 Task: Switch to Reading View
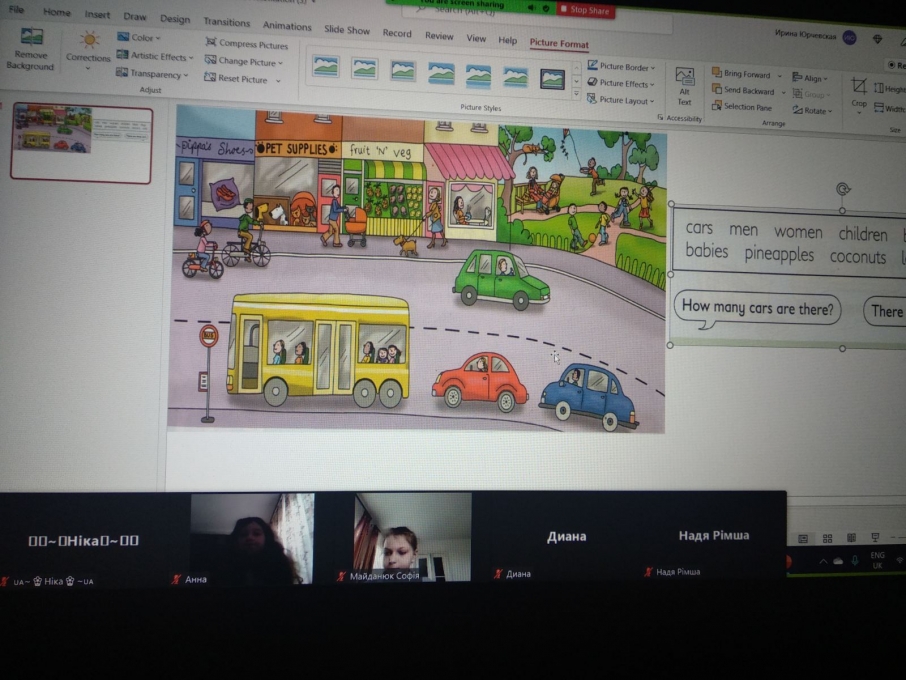pyautogui.click(x=852, y=538)
